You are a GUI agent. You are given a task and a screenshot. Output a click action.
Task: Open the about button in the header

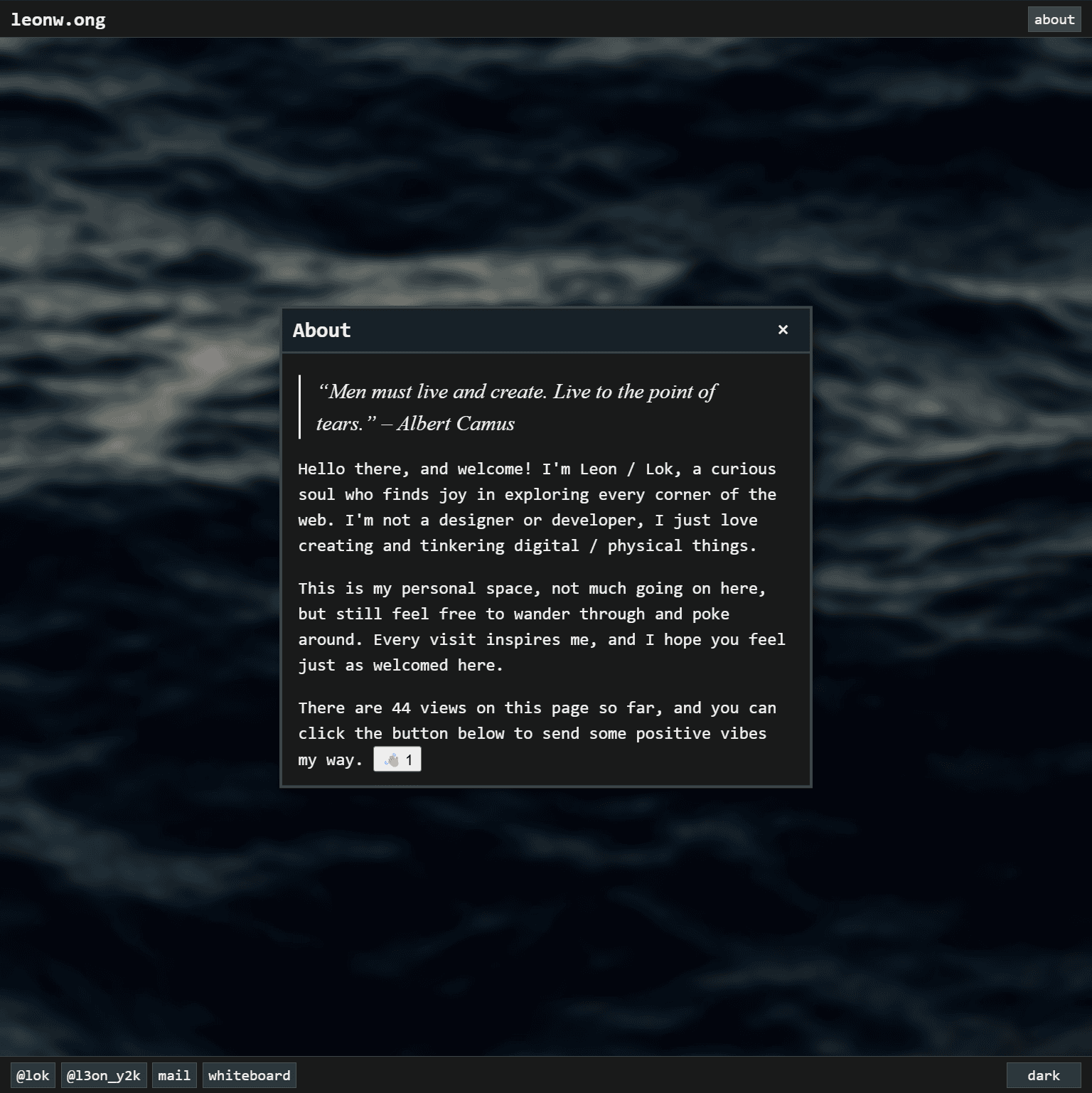(x=1054, y=20)
